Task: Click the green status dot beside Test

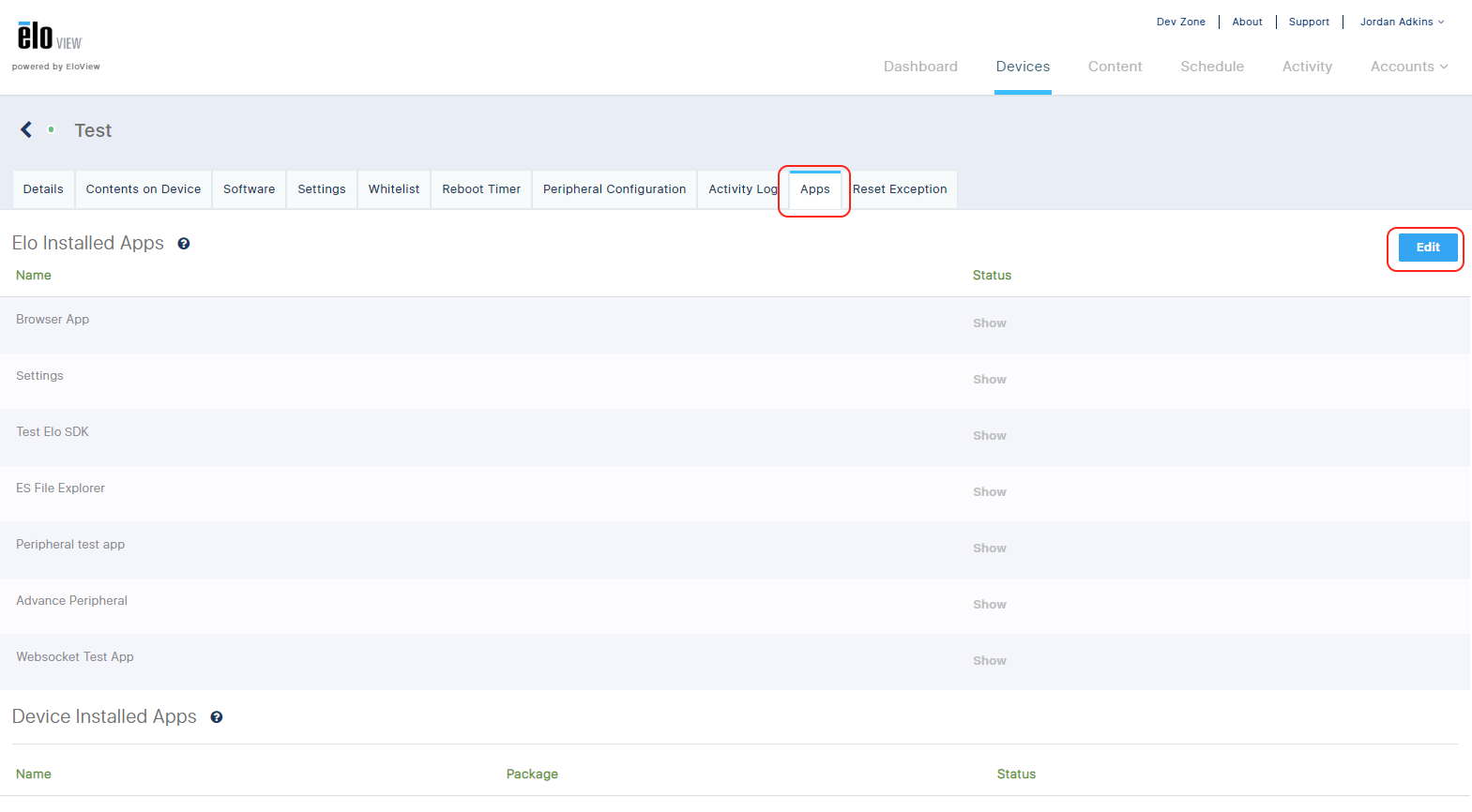Action: click(52, 129)
